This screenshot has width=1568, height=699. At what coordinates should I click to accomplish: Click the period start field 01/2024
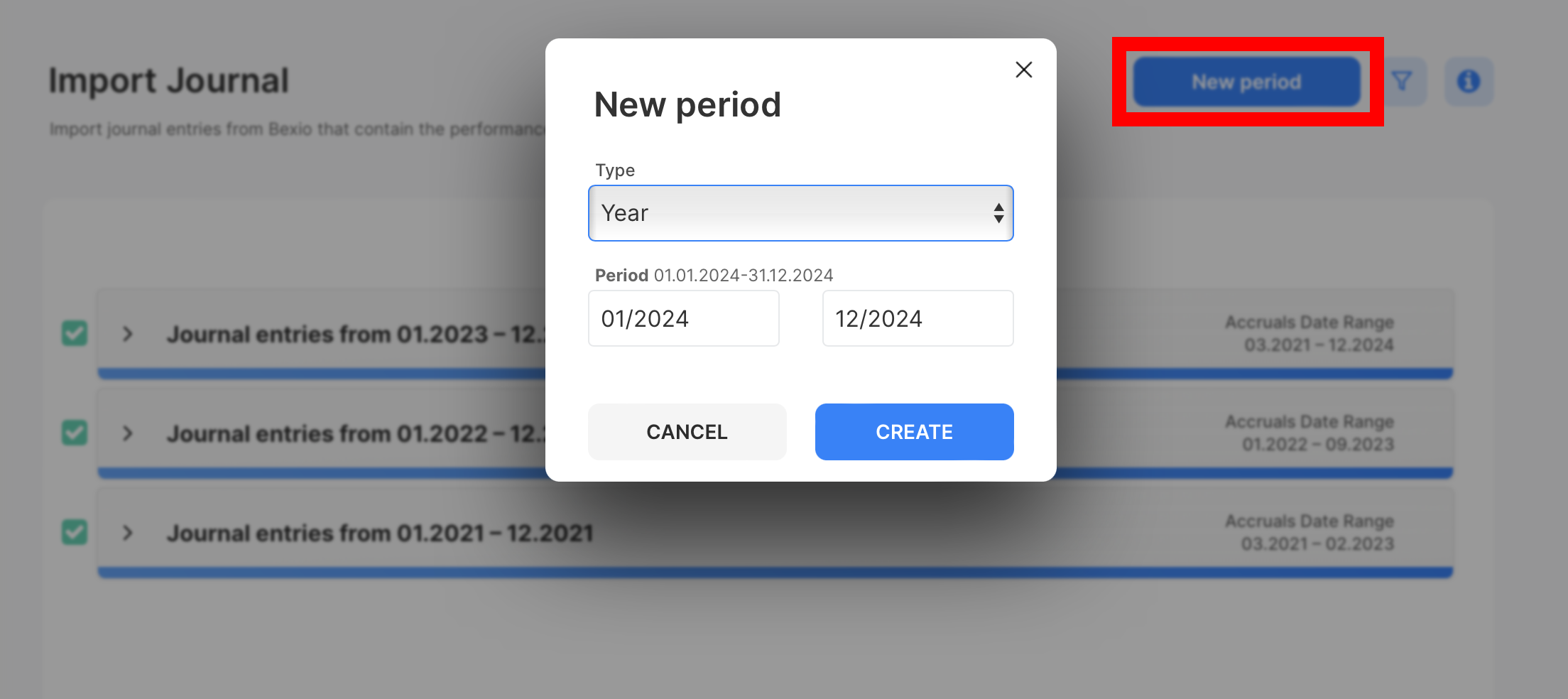(683, 318)
